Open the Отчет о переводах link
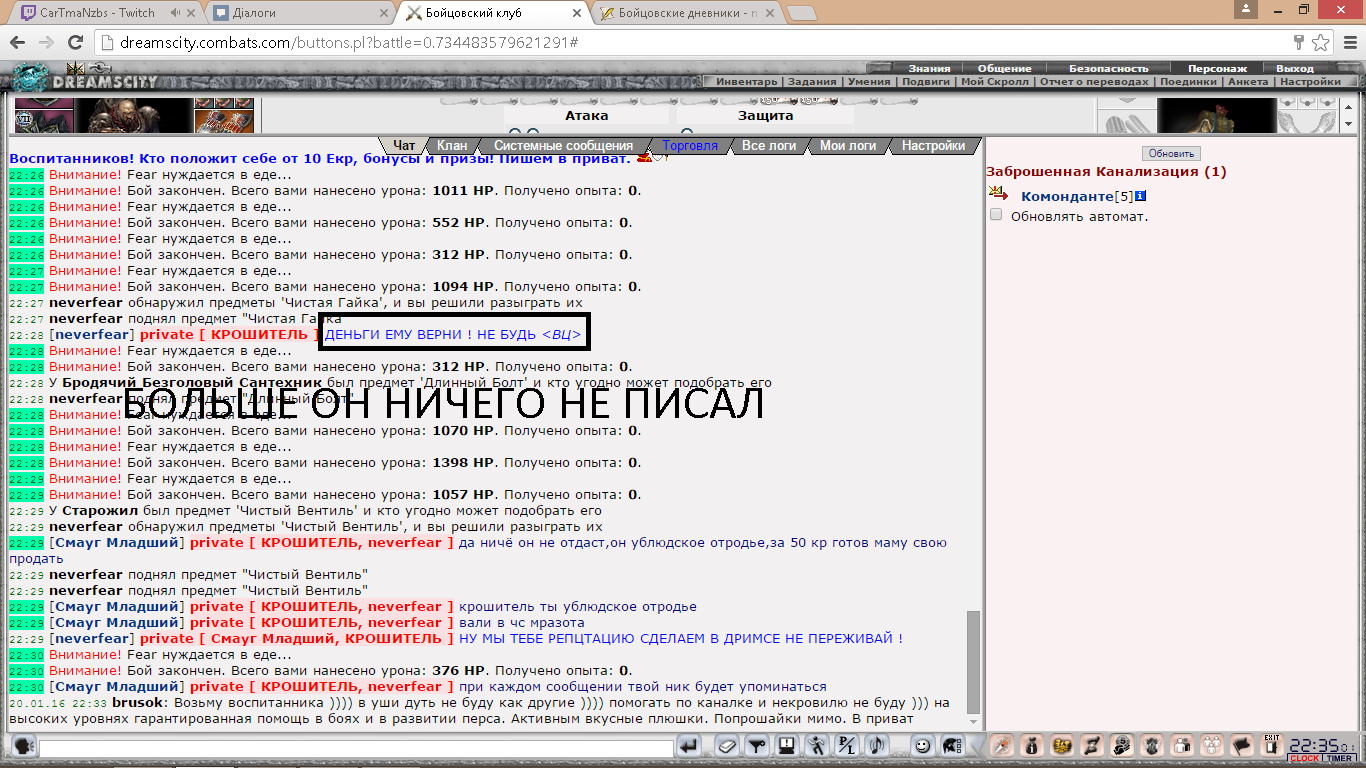The image size is (1366, 768). tap(1094, 82)
